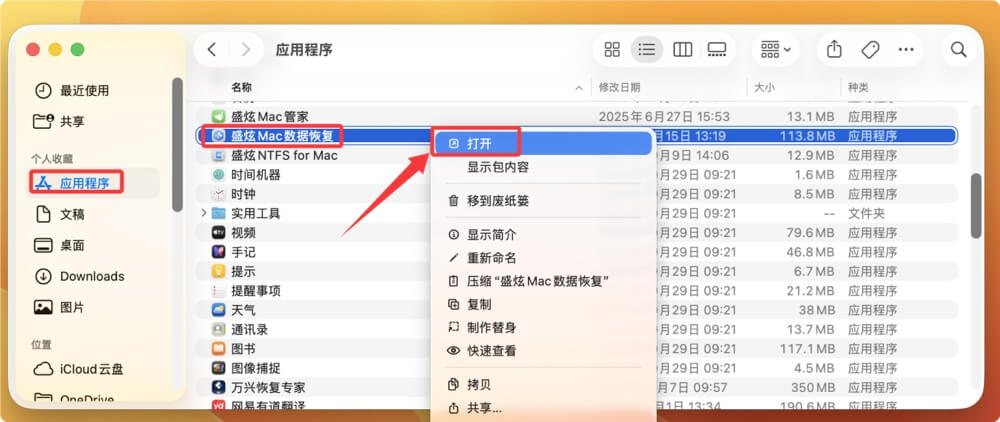Select the 视频 app row
Image resolution: width=1000 pixels, height=422 pixels.
[575, 233]
